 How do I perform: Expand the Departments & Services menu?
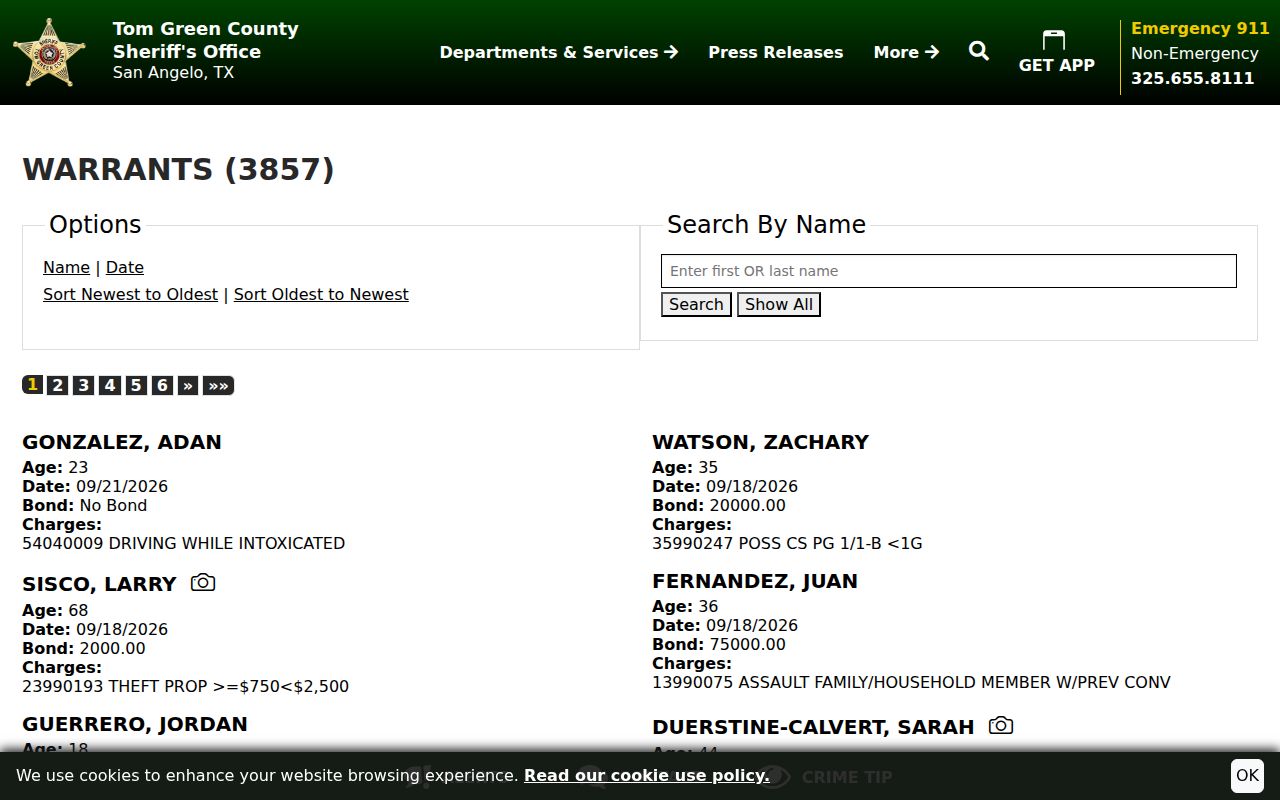(559, 52)
